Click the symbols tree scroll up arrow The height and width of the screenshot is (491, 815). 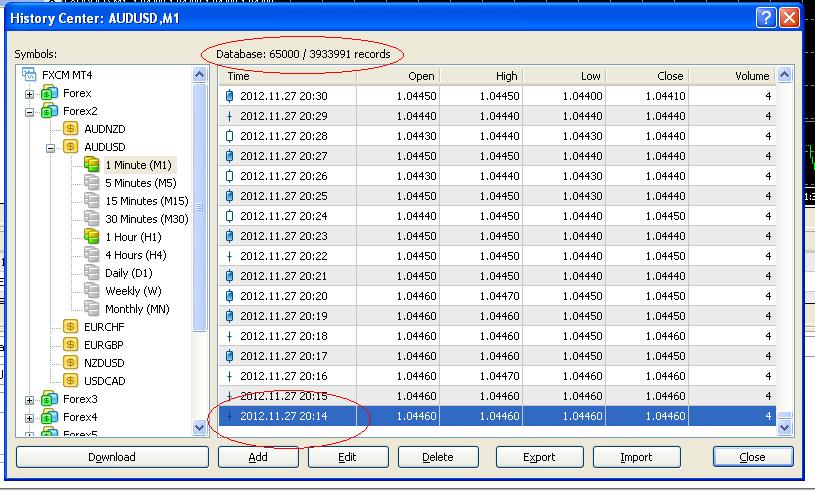click(x=200, y=75)
